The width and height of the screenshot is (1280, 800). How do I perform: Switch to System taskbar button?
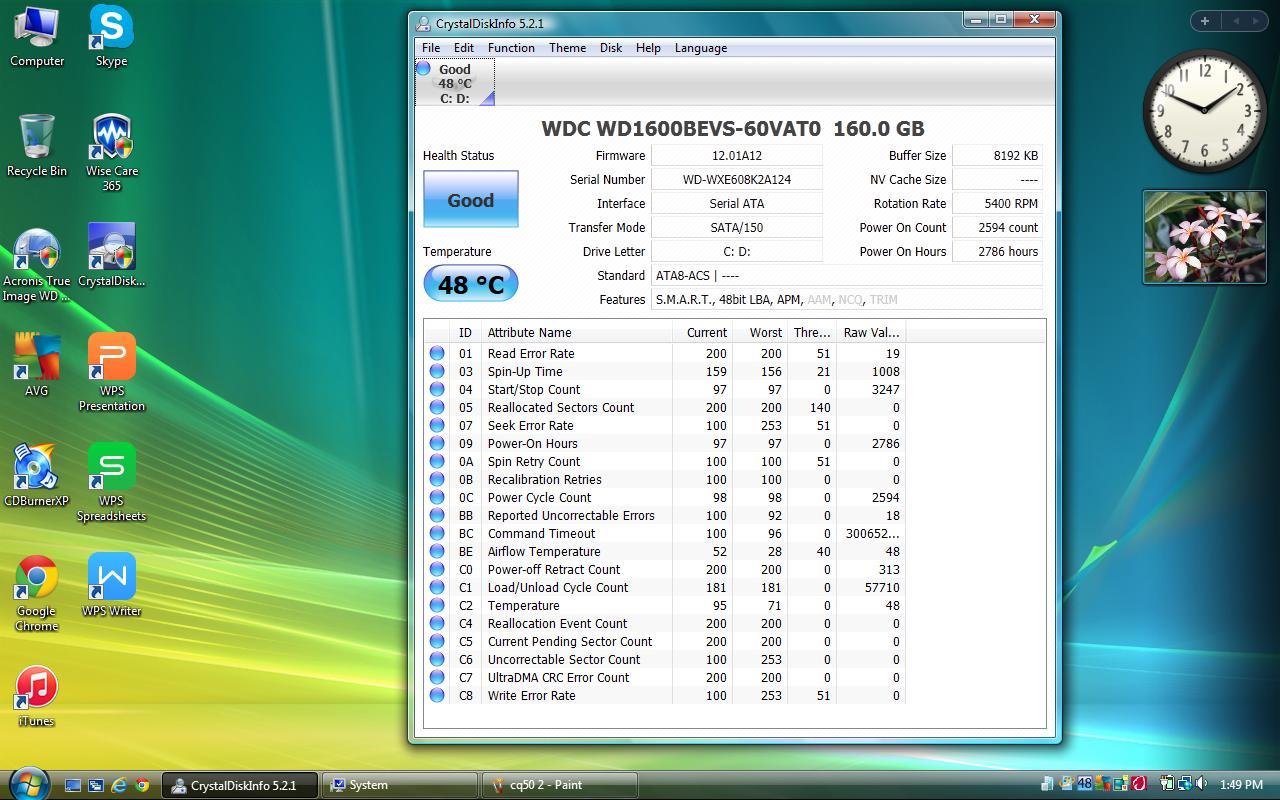pos(401,785)
